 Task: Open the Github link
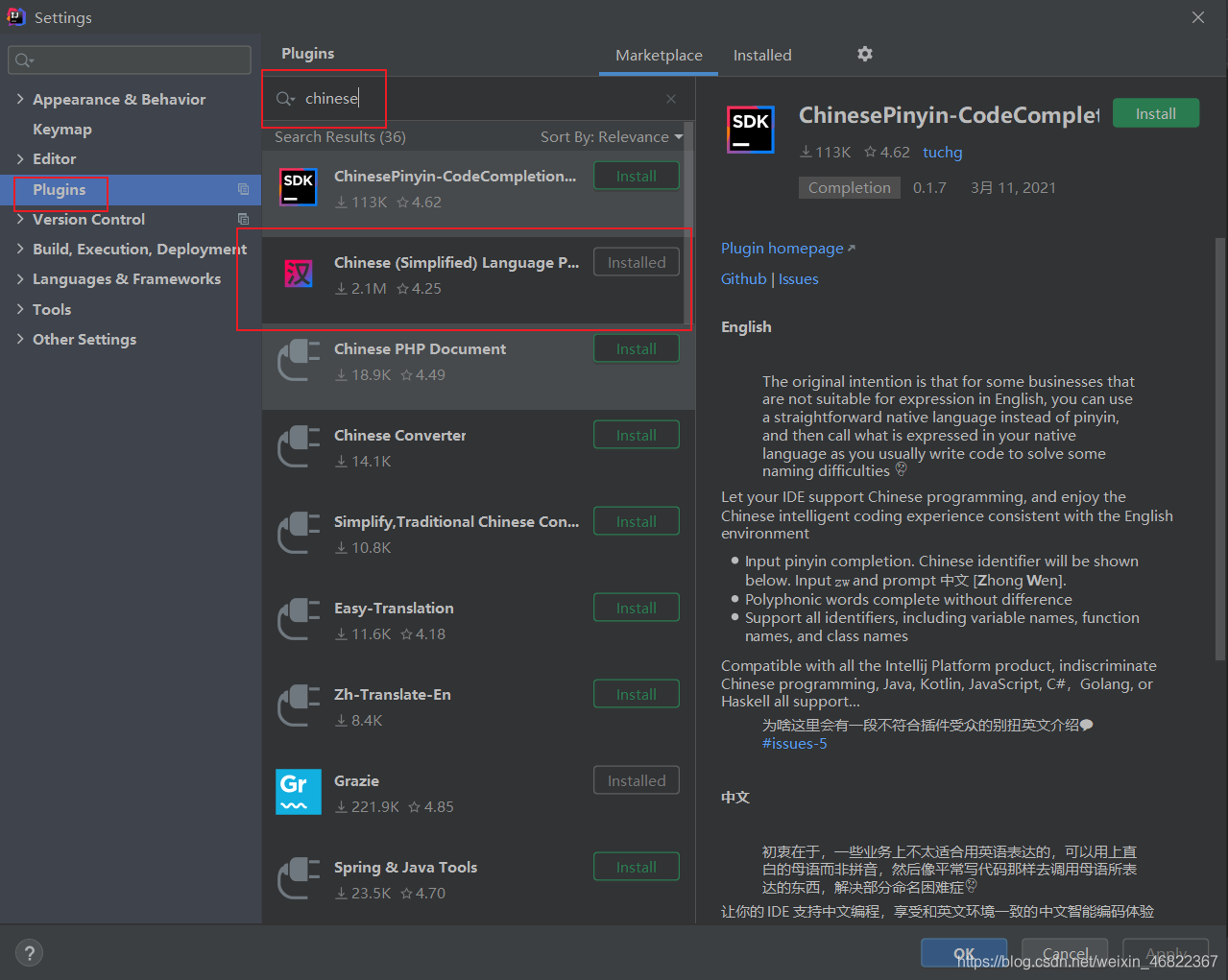pyautogui.click(x=744, y=279)
